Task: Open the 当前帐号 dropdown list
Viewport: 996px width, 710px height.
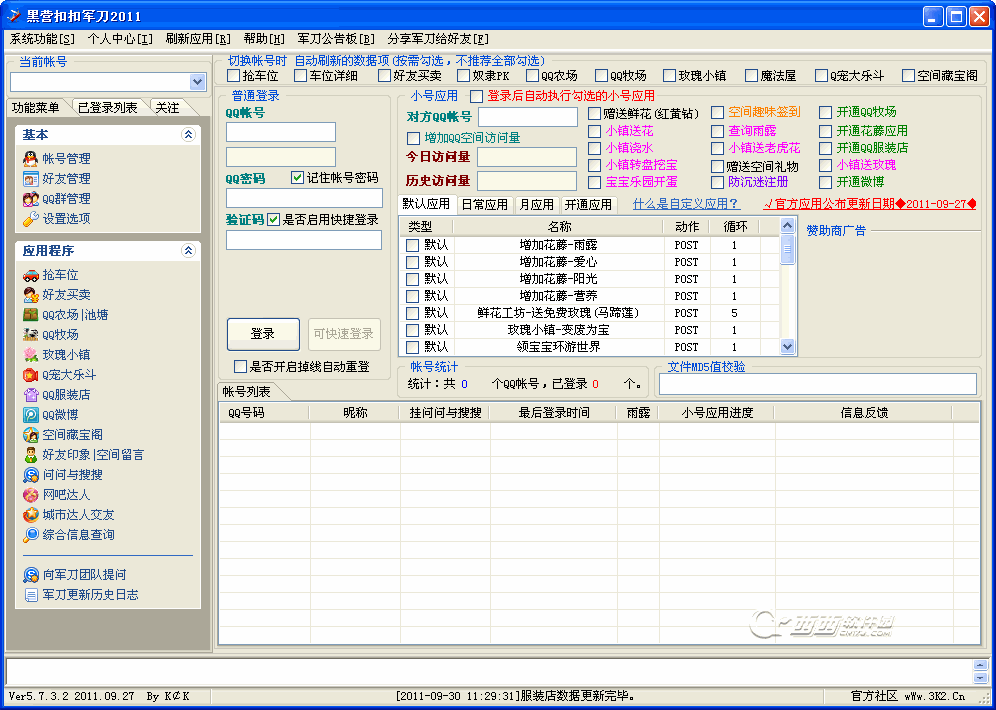Action: (197, 82)
